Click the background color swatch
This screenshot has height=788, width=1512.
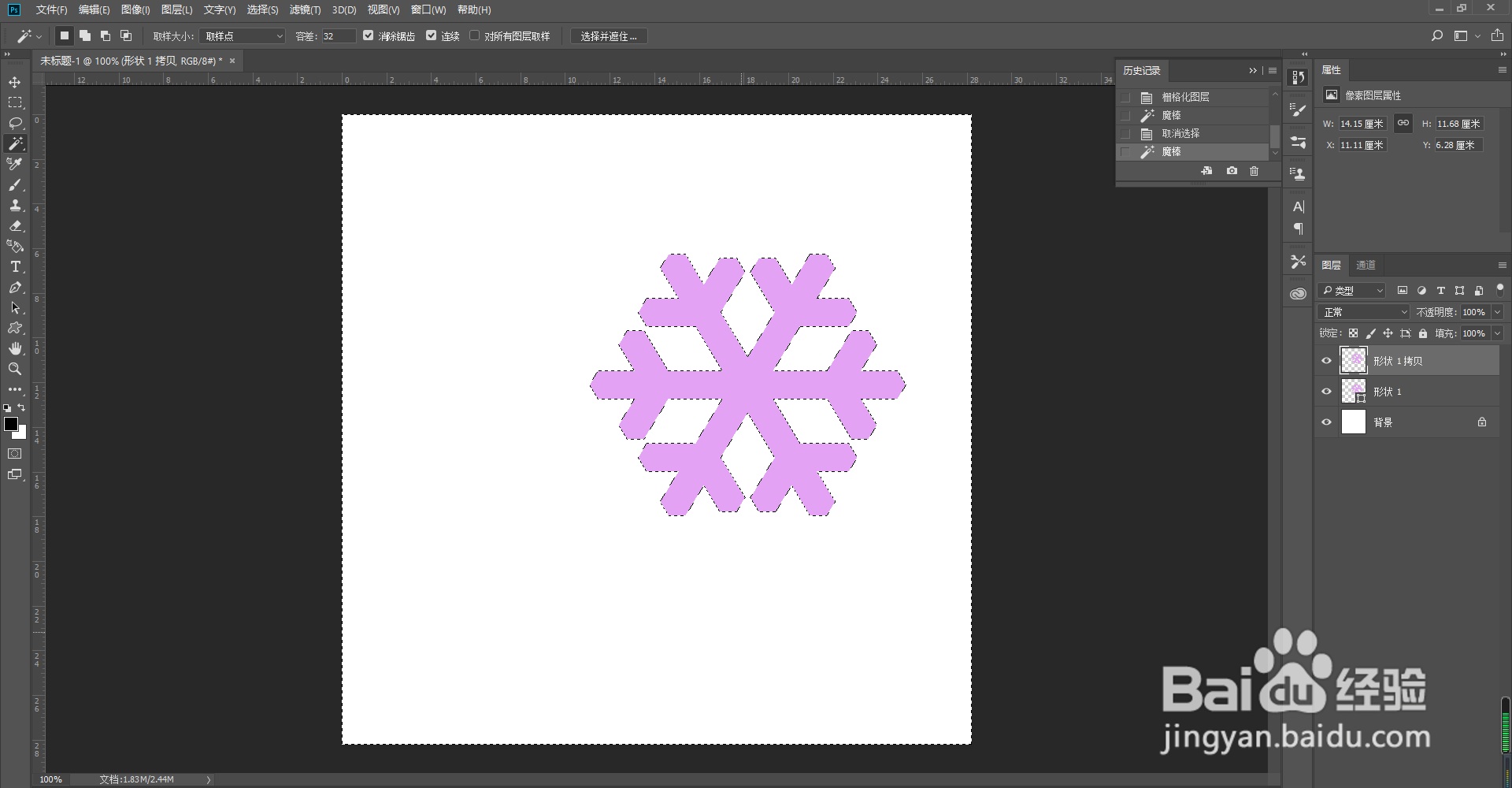(22, 433)
